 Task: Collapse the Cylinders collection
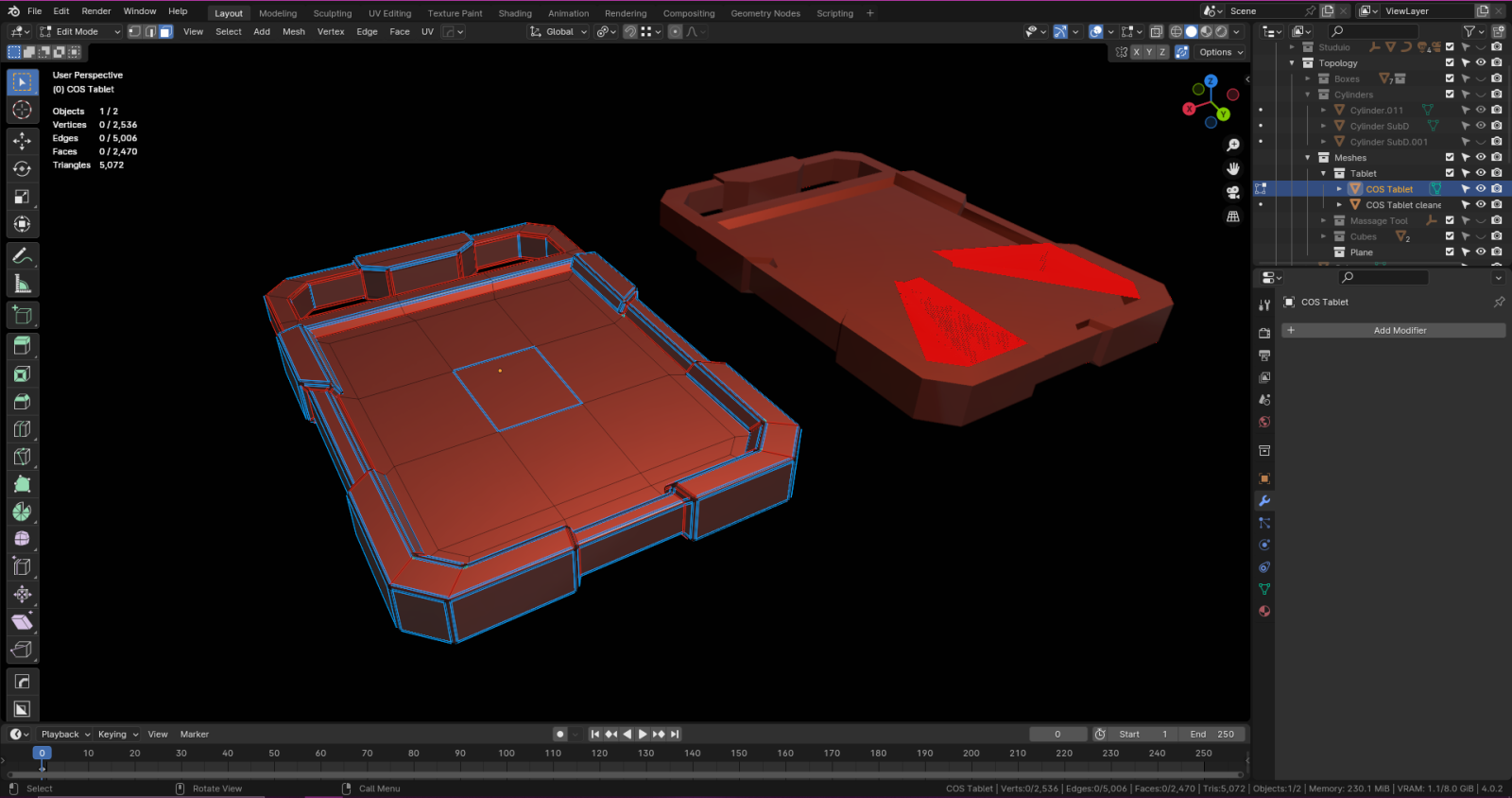click(1308, 95)
